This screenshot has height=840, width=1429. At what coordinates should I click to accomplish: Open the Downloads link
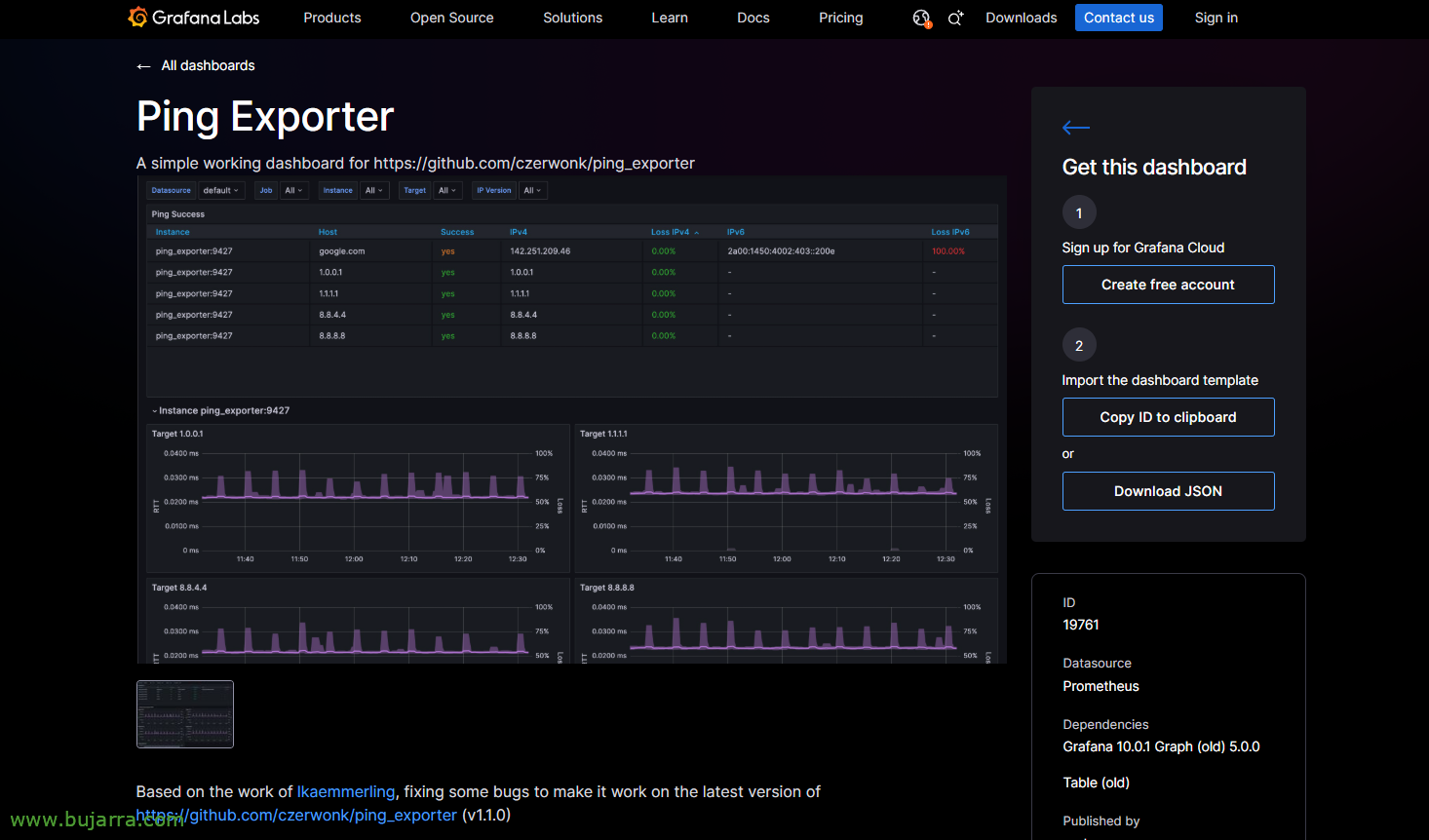tap(1022, 18)
